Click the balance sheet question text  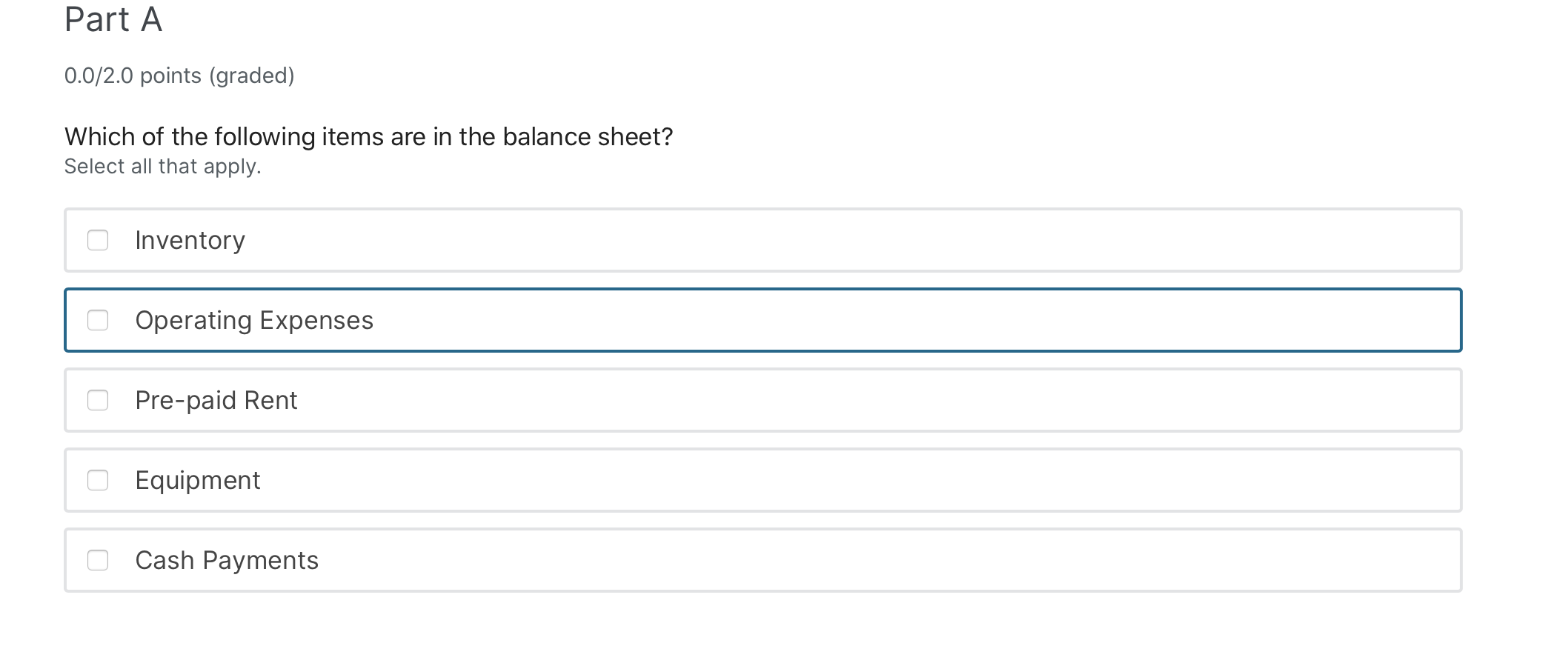[368, 136]
